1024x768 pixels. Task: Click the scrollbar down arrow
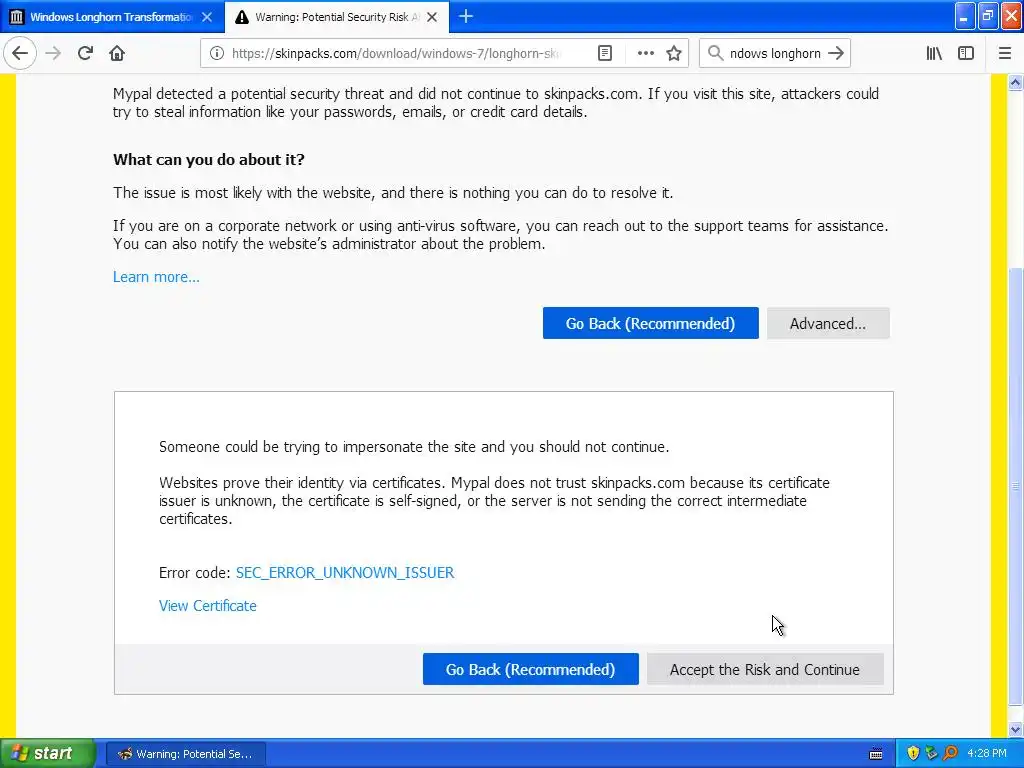(x=1016, y=729)
